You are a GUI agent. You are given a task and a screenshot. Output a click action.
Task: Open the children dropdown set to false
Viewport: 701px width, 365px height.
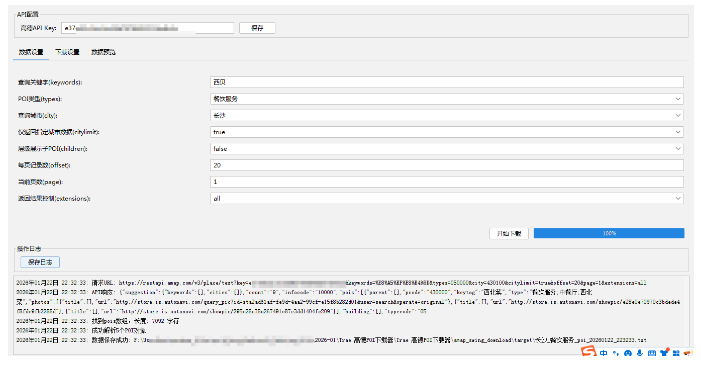[x=447, y=149]
